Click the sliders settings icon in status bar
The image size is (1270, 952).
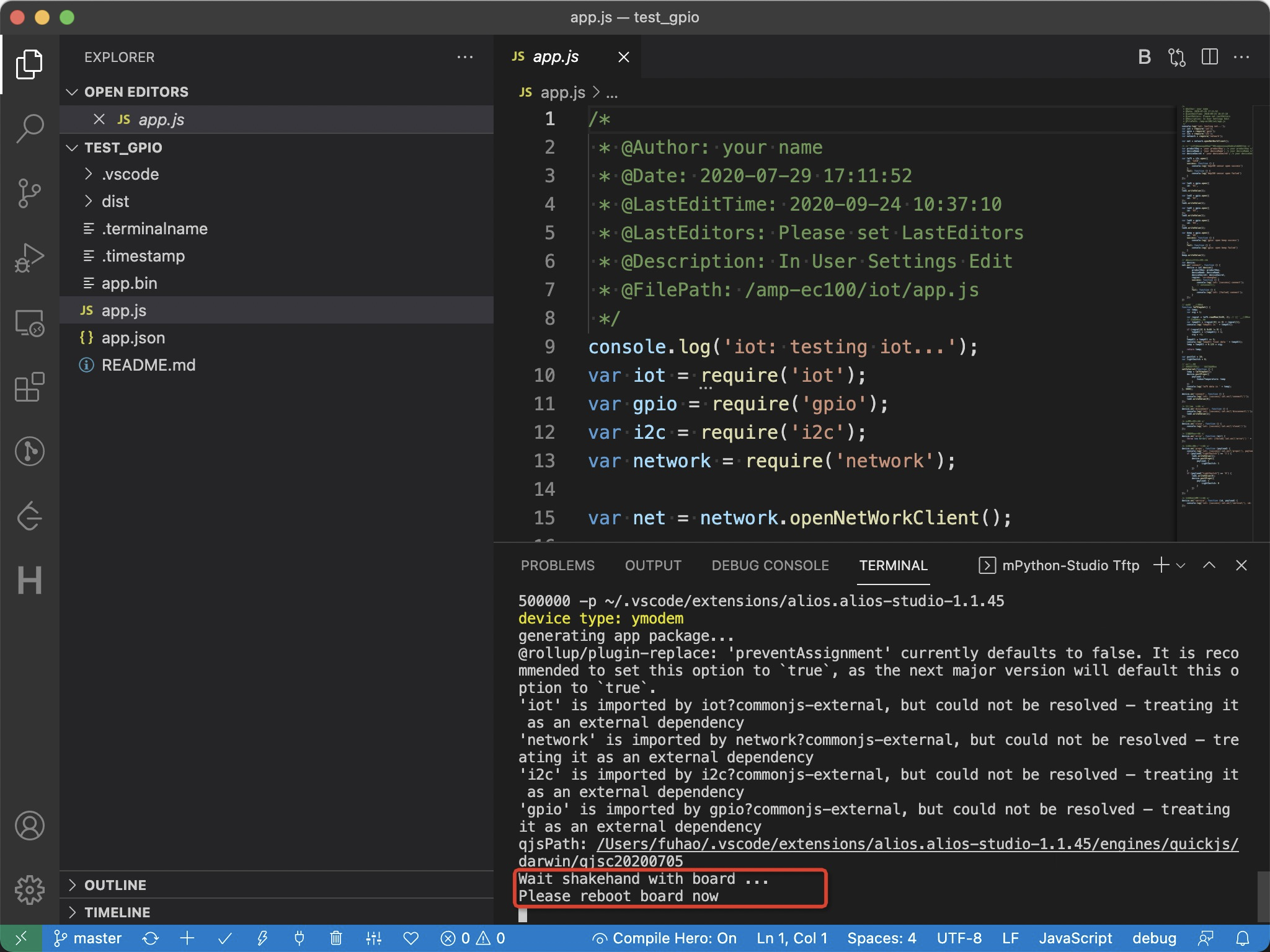tap(373, 938)
